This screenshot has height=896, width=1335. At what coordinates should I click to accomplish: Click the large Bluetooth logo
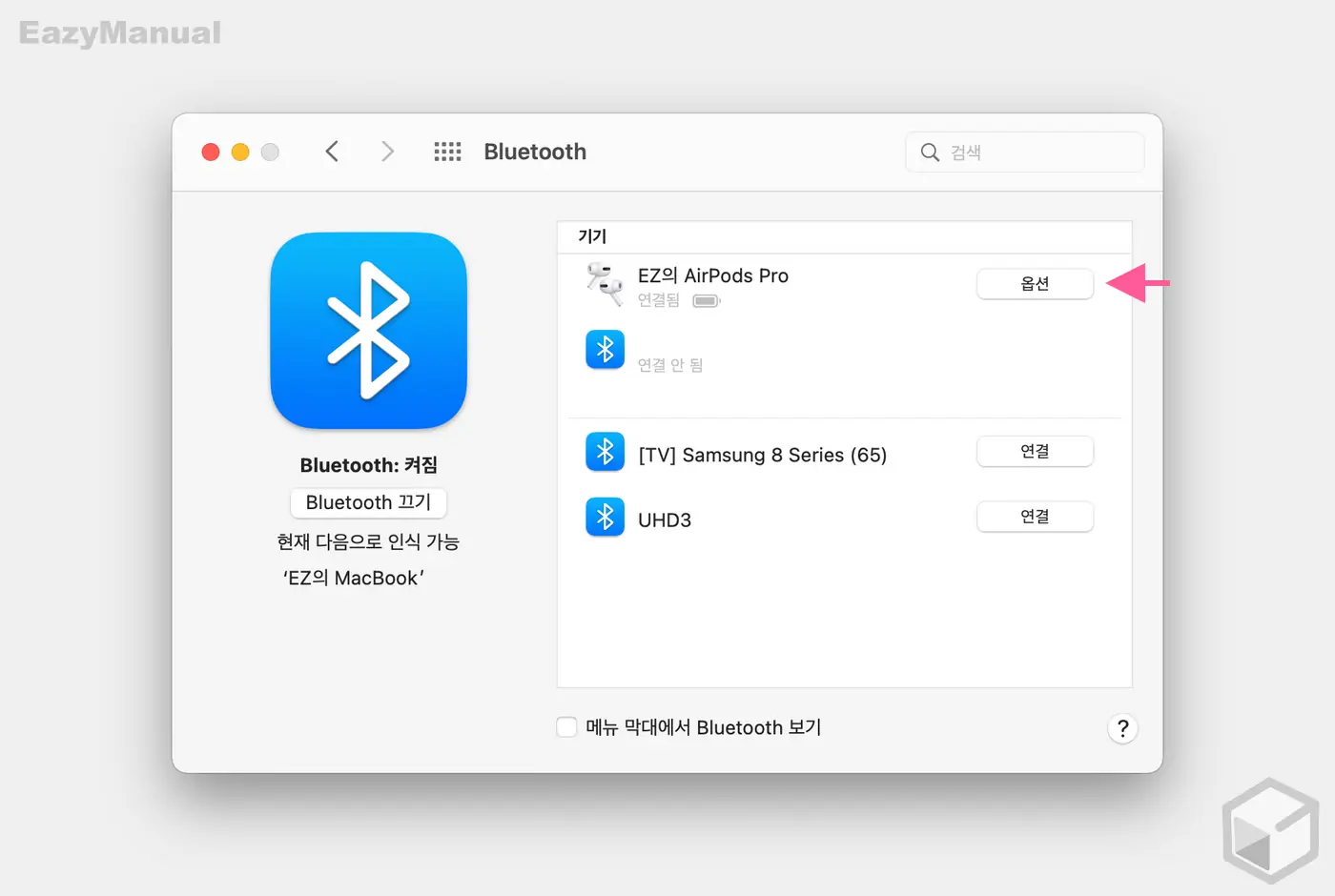369,331
